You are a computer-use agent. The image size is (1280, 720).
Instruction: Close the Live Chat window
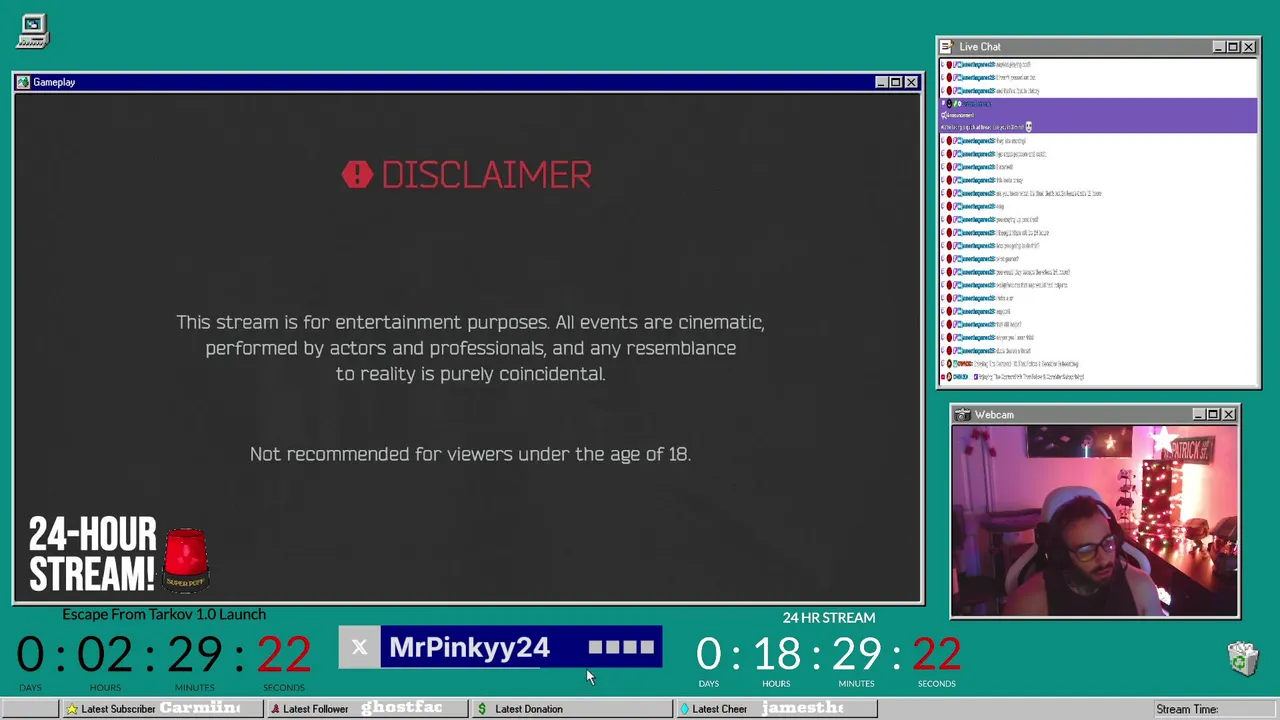[x=1248, y=47]
